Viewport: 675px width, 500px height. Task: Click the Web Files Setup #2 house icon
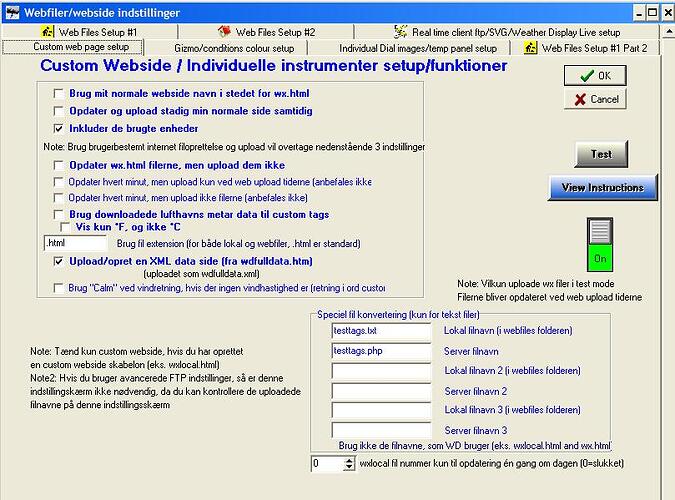tap(224, 31)
